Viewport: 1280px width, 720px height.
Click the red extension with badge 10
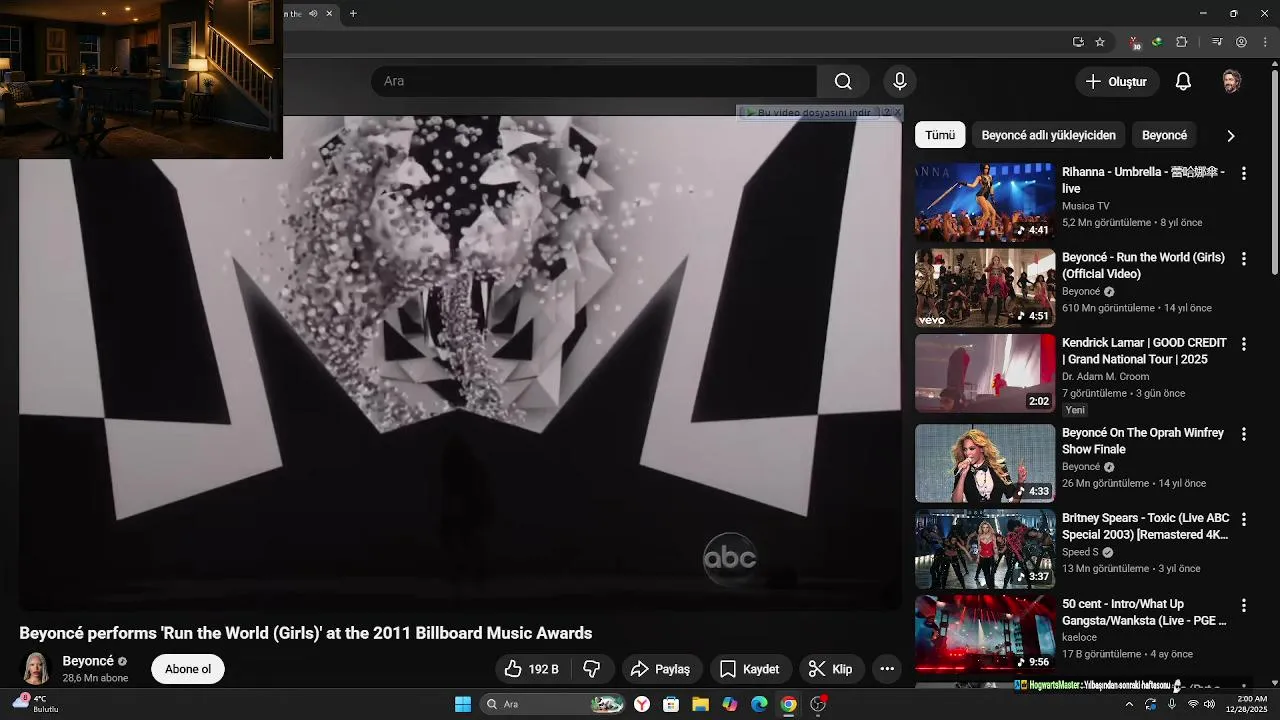1135,43
